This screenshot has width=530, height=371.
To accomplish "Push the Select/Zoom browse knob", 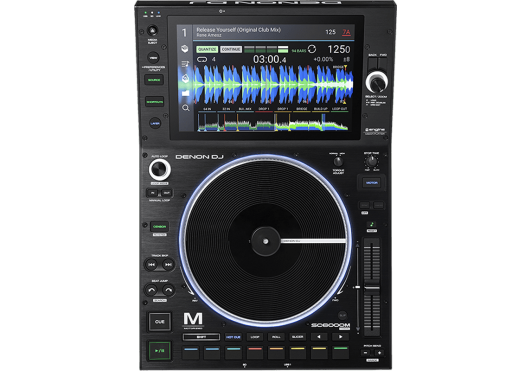I will [x=377, y=82].
